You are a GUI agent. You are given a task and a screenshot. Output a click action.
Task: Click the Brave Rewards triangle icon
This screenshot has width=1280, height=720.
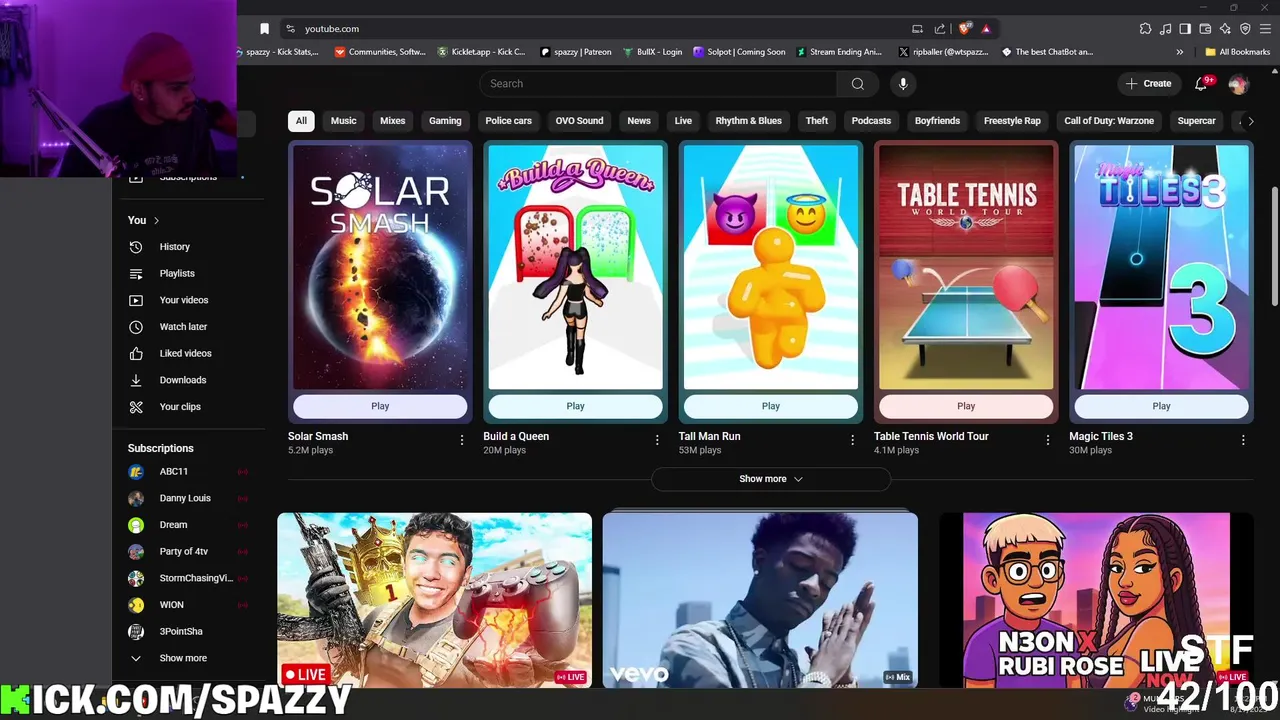986,29
